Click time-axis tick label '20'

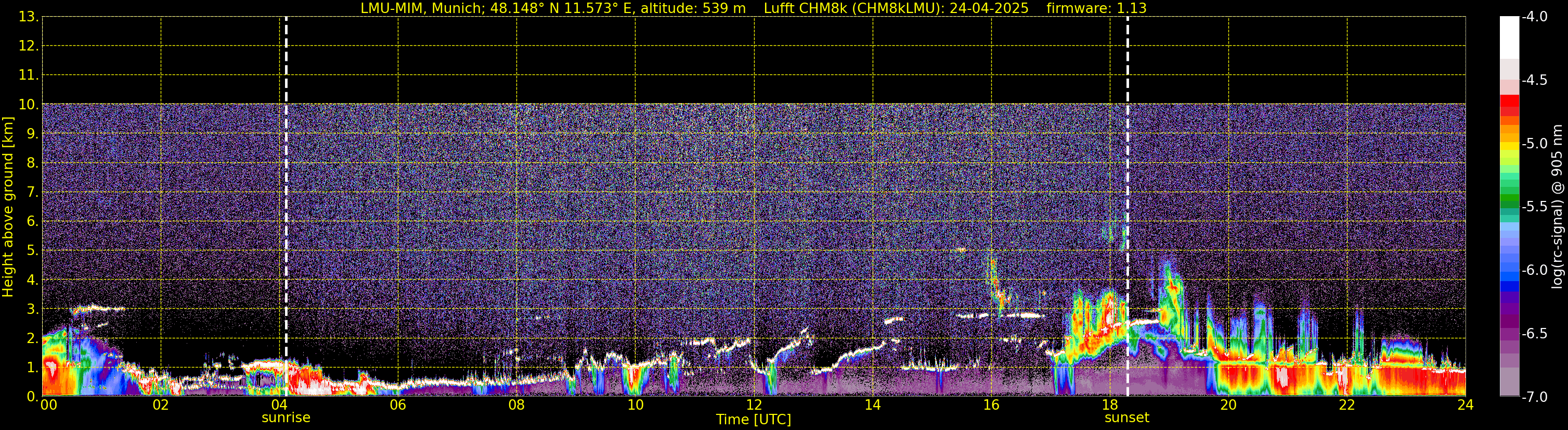pyautogui.click(x=1228, y=405)
